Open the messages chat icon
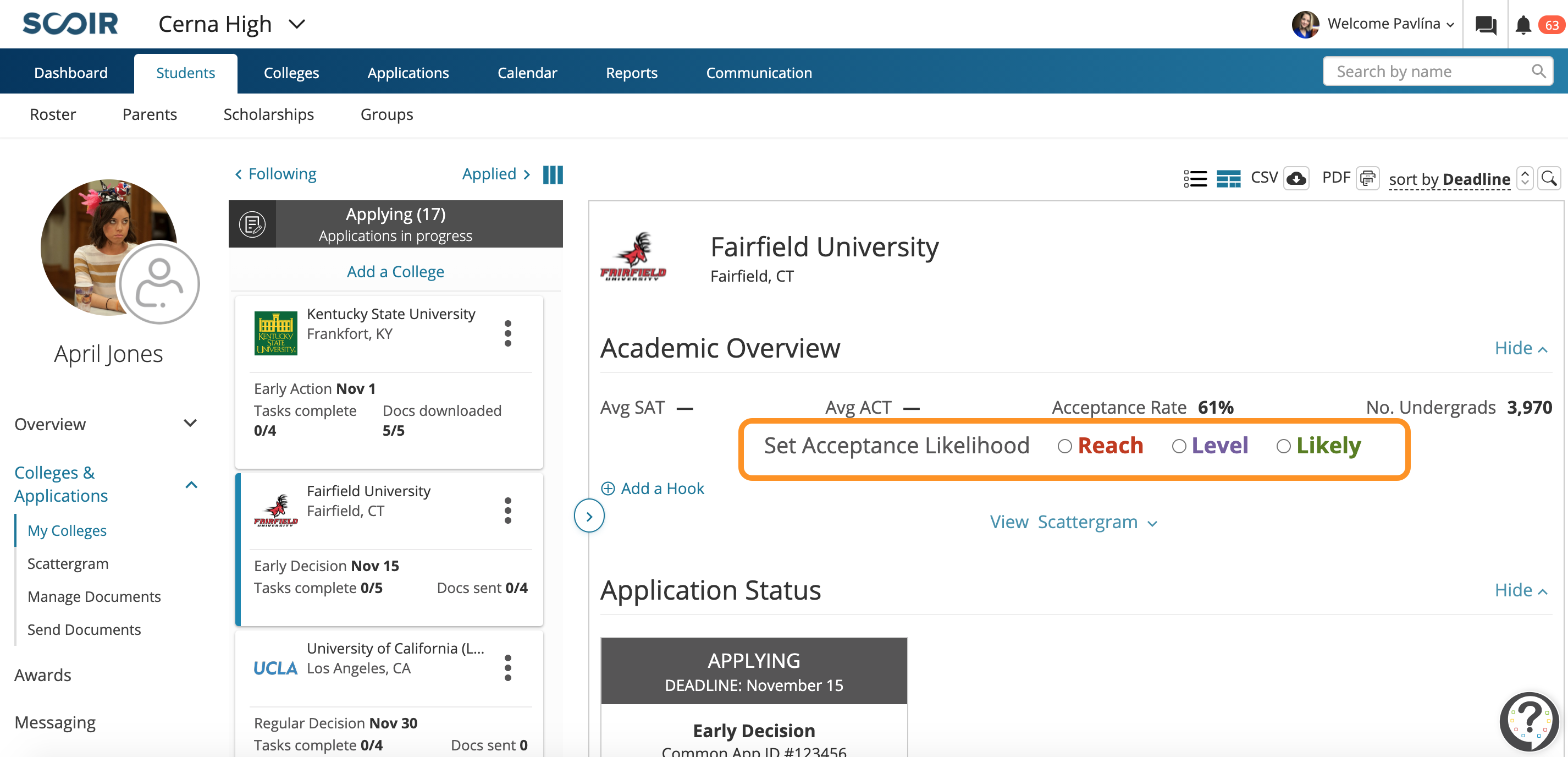The height and width of the screenshot is (757, 1568). pos(1486,25)
